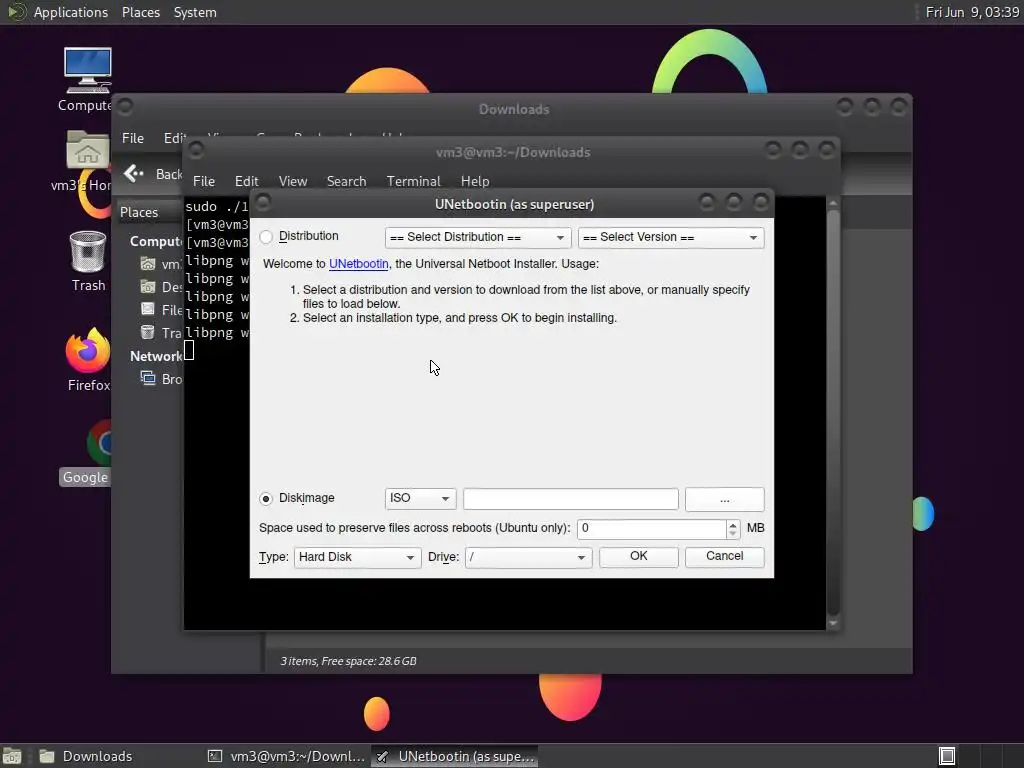The image size is (1024, 768).
Task: Open the terminal File menu
Action: click(x=204, y=181)
